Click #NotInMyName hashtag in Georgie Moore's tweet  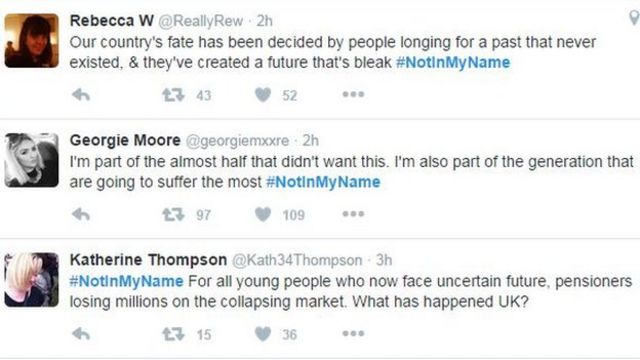click(323, 182)
